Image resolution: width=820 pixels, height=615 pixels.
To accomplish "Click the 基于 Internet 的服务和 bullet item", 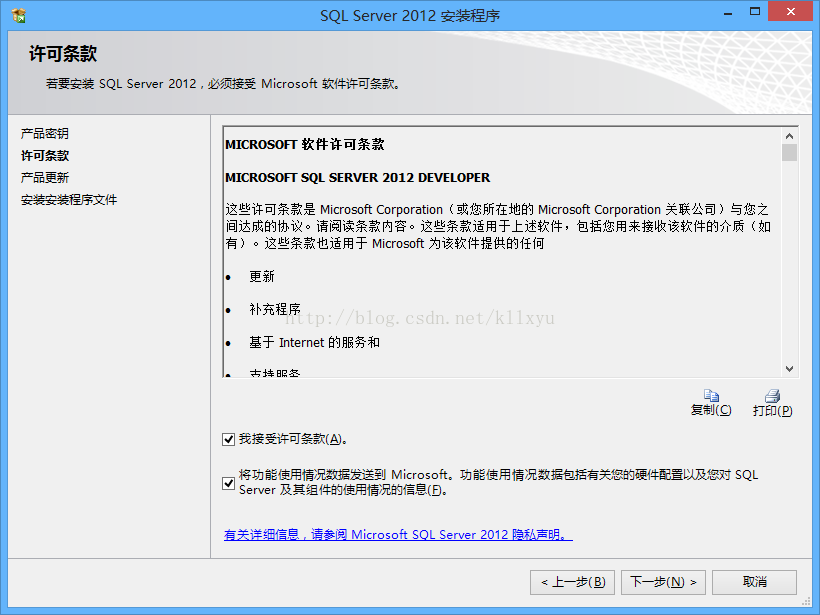I will pos(314,343).
